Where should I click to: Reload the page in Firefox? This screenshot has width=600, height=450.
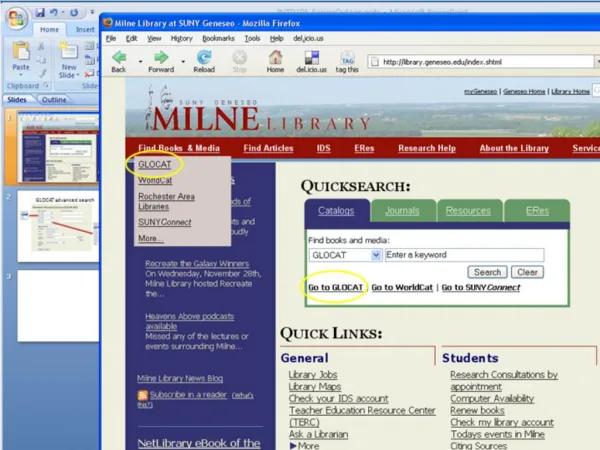pyautogui.click(x=204, y=57)
